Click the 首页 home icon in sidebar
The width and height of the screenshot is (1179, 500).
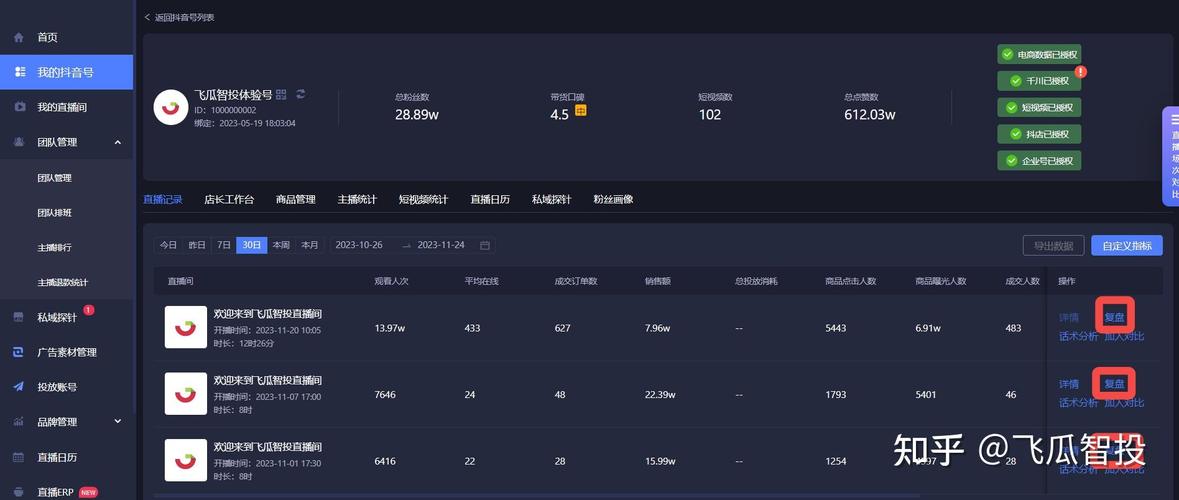tap(19, 37)
